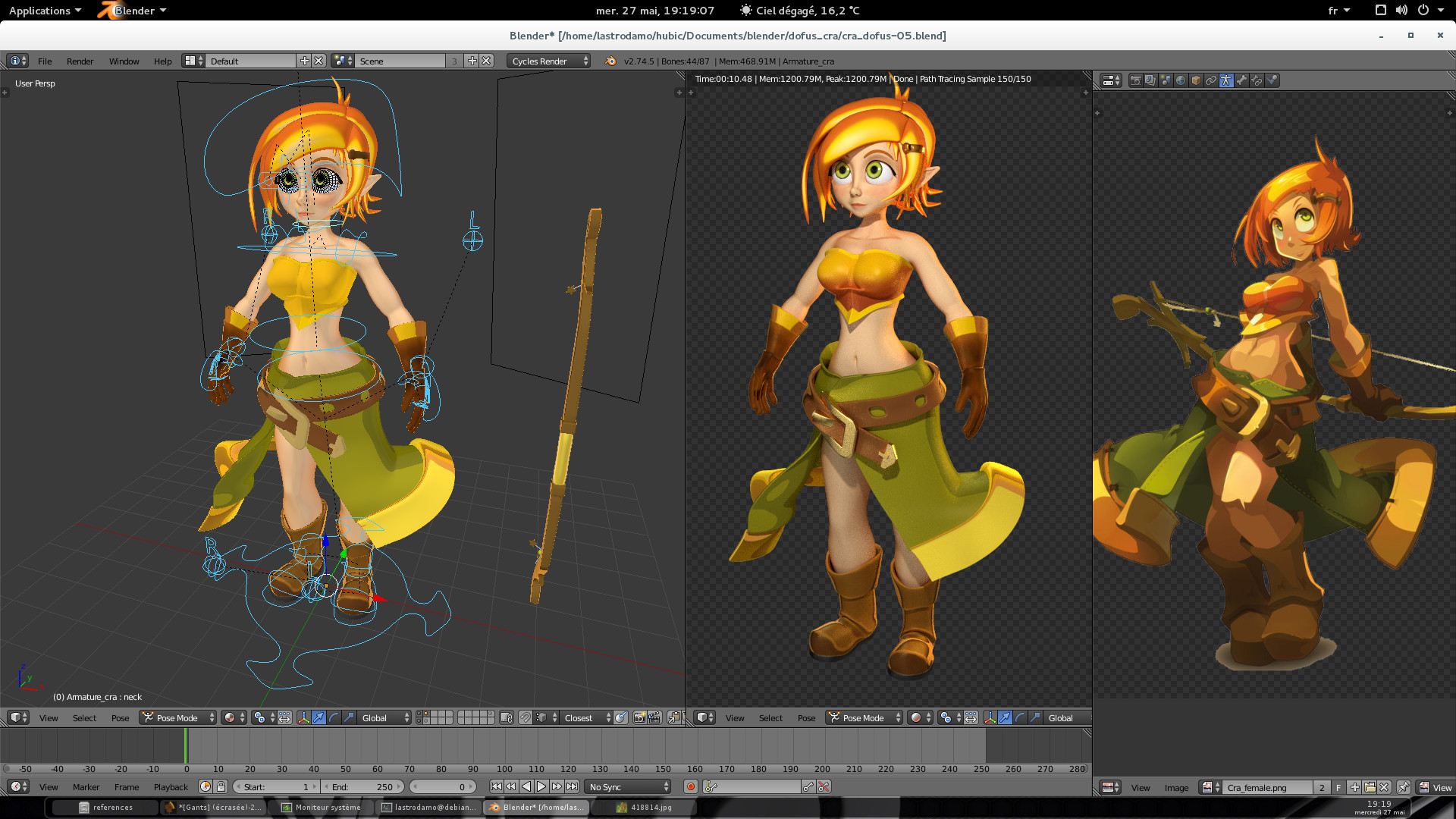Open the Render menu in info header
Viewport: 1456px width, 819px height.
pyautogui.click(x=80, y=61)
